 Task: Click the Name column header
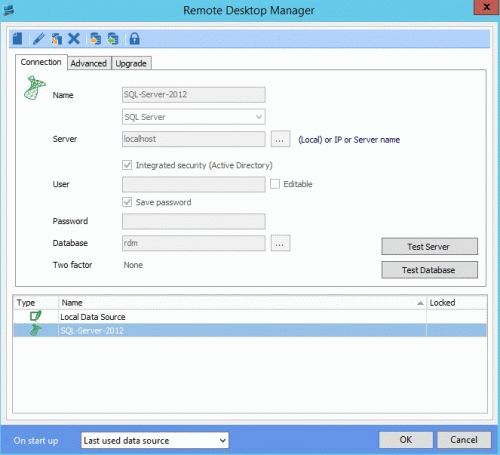coord(243,303)
